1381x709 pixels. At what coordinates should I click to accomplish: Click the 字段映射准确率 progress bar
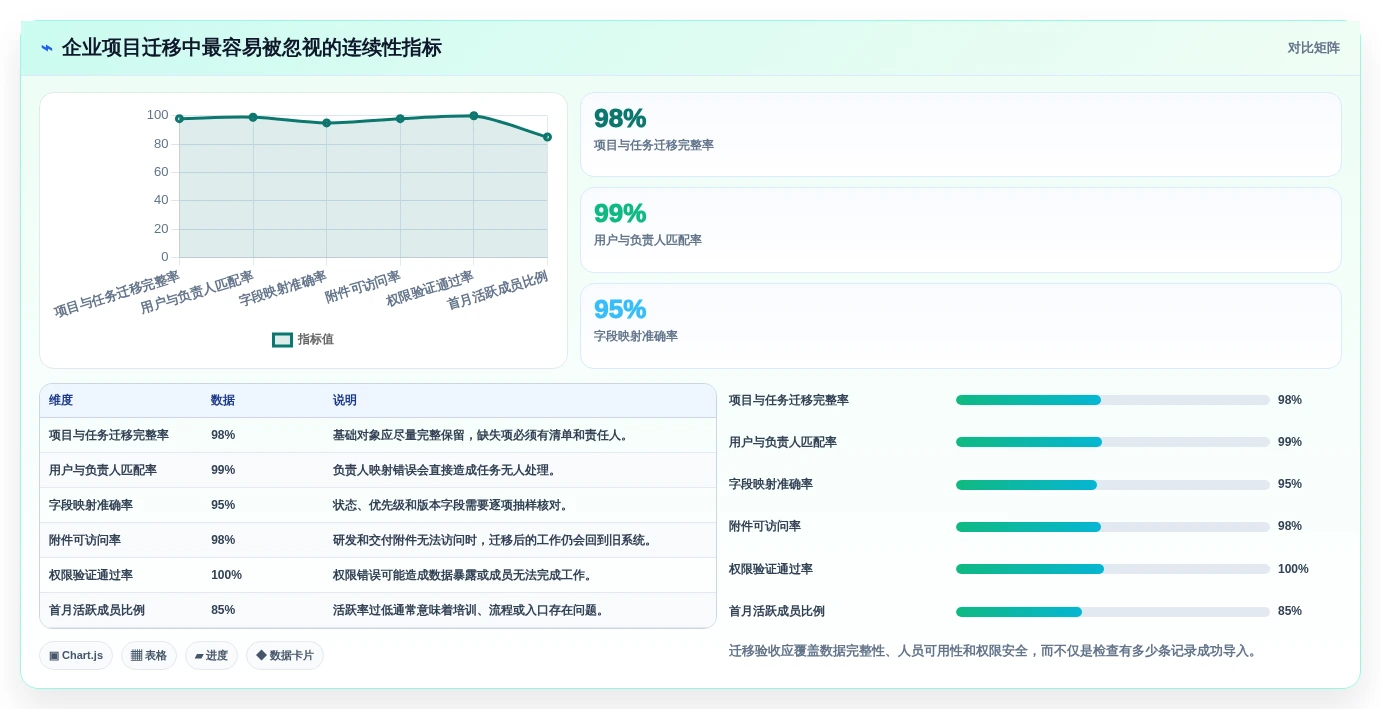pyautogui.click(x=1112, y=485)
